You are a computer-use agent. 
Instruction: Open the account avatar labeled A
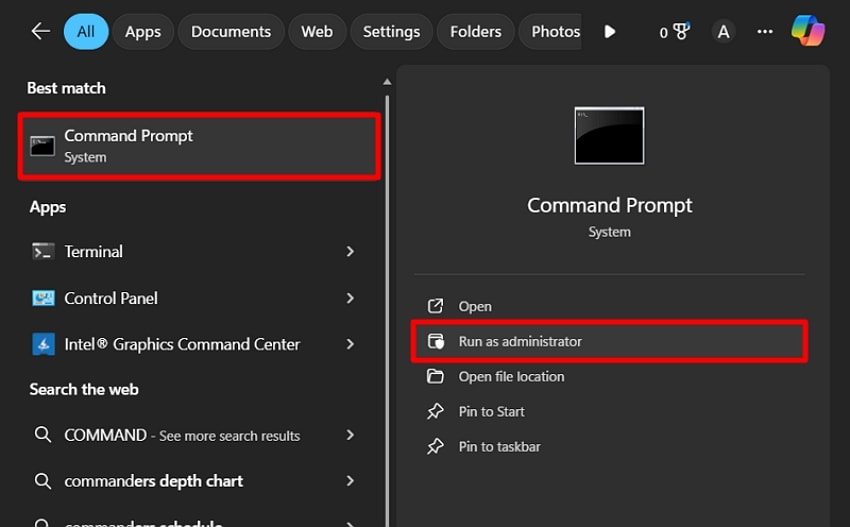click(723, 31)
